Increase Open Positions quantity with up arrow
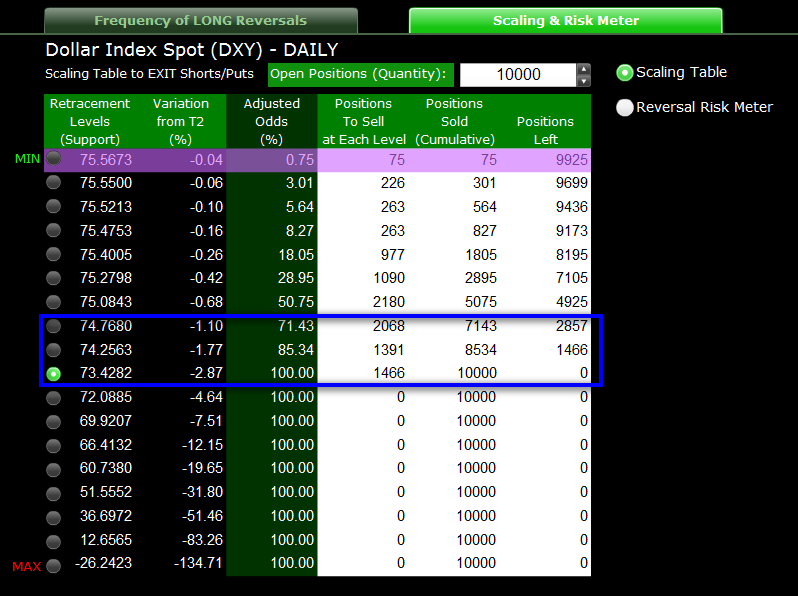The width and height of the screenshot is (798, 596). [x=584, y=69]
